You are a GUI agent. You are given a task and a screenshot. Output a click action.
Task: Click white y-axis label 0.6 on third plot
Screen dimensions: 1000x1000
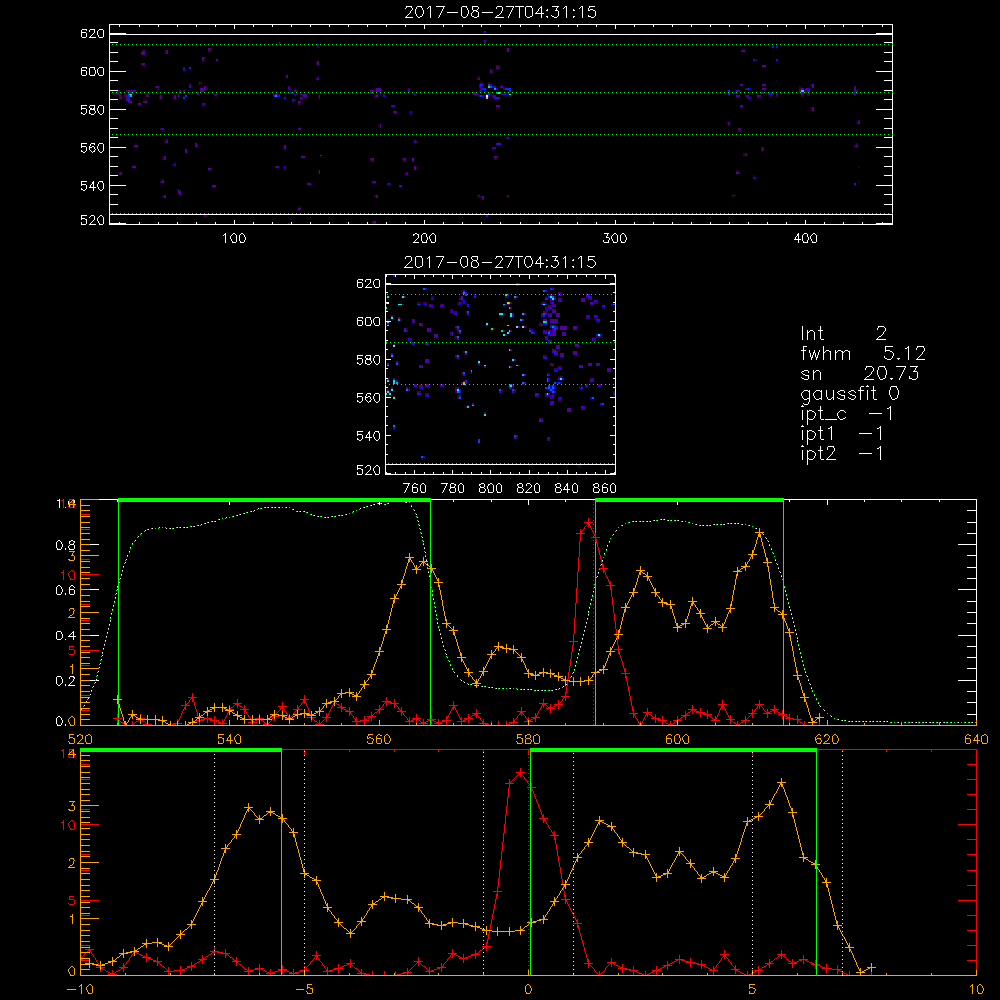coord(66,591)
